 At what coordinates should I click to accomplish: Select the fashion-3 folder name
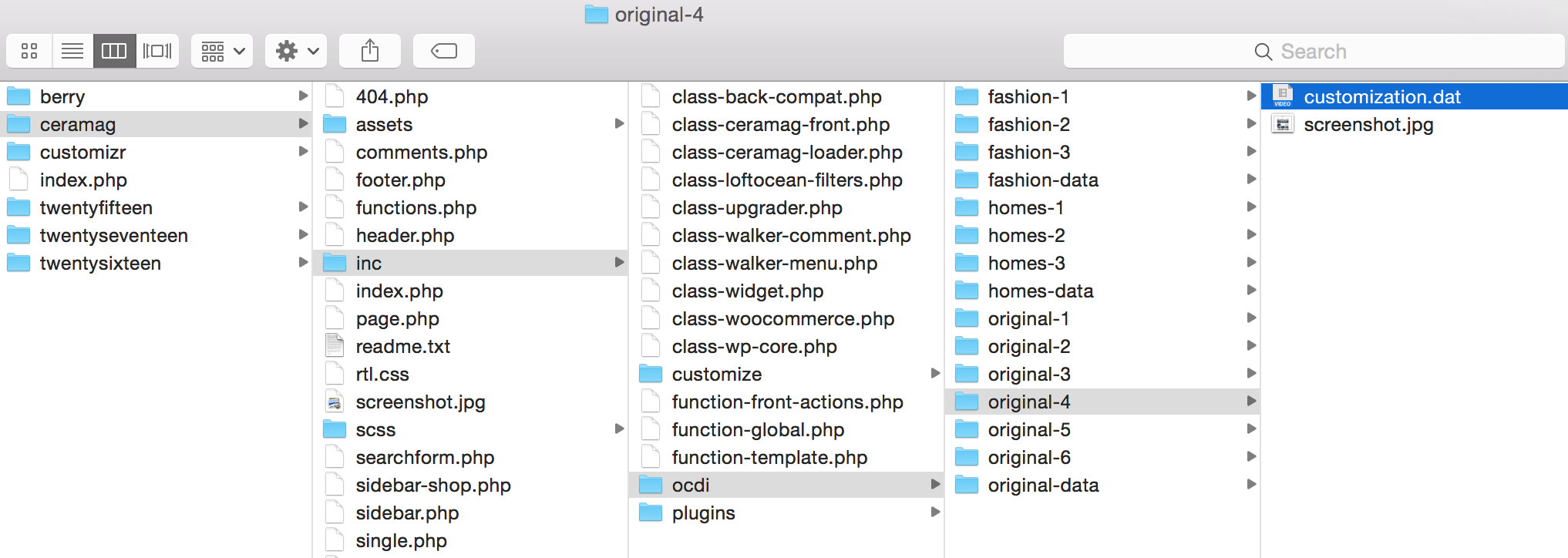coord(1029,152)
